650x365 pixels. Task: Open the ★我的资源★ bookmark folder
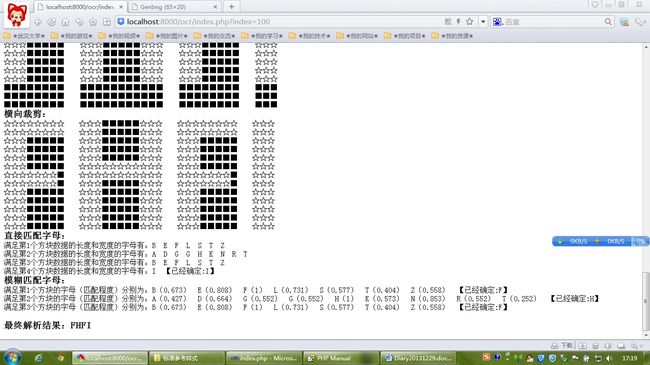click(x=453, y=36)
